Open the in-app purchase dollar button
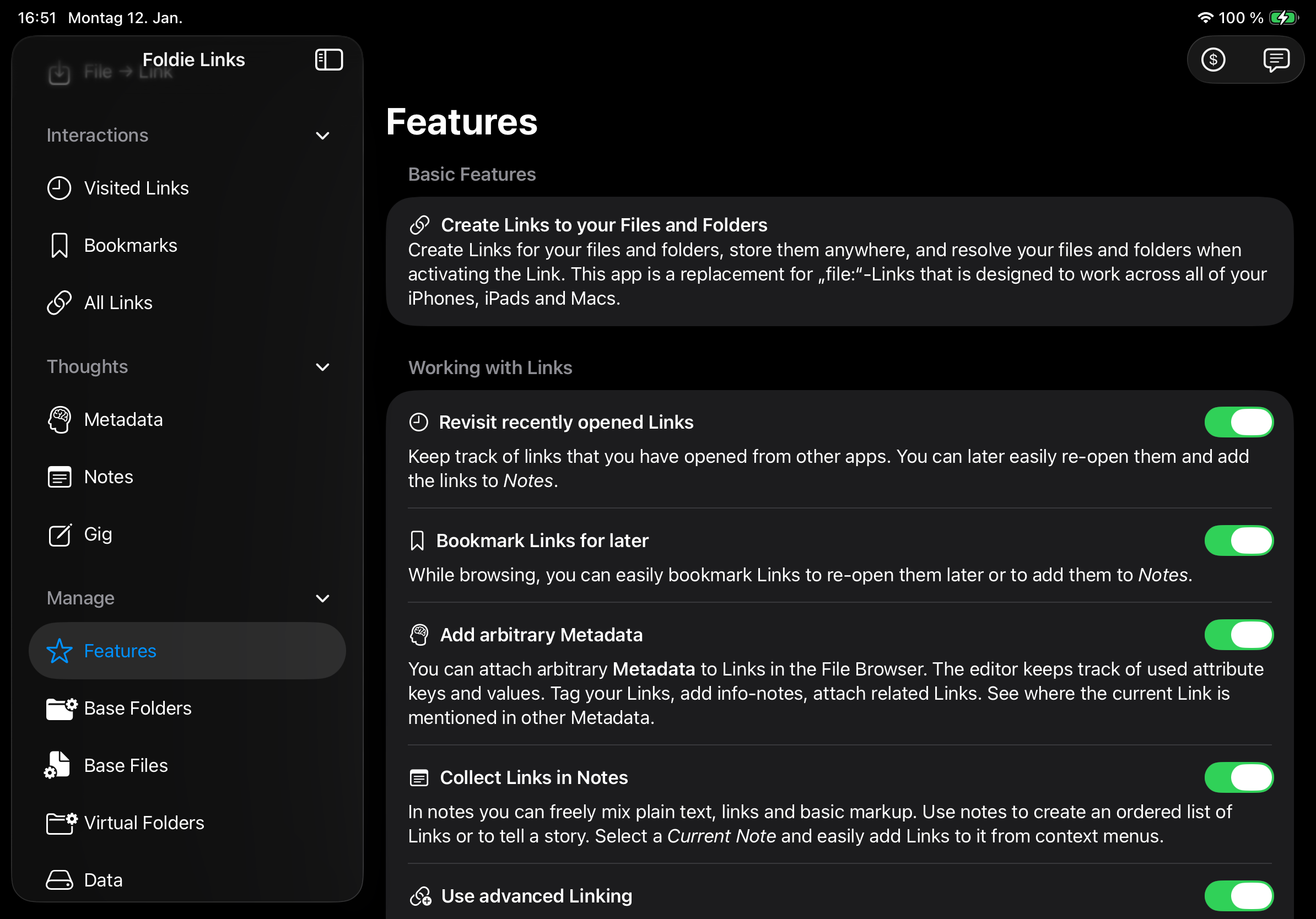1316x919 pixels. coord(1213,59)
